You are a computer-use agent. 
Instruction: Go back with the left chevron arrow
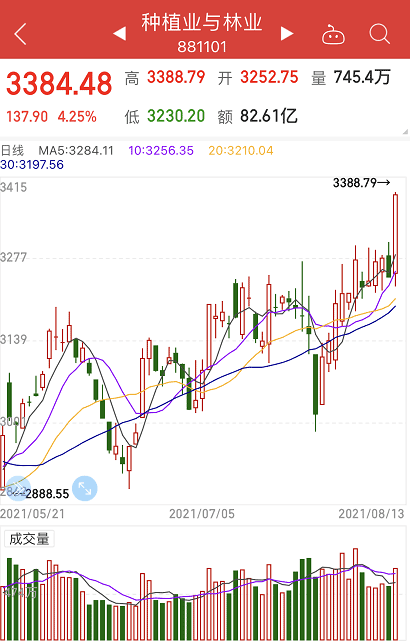(21, 34)
